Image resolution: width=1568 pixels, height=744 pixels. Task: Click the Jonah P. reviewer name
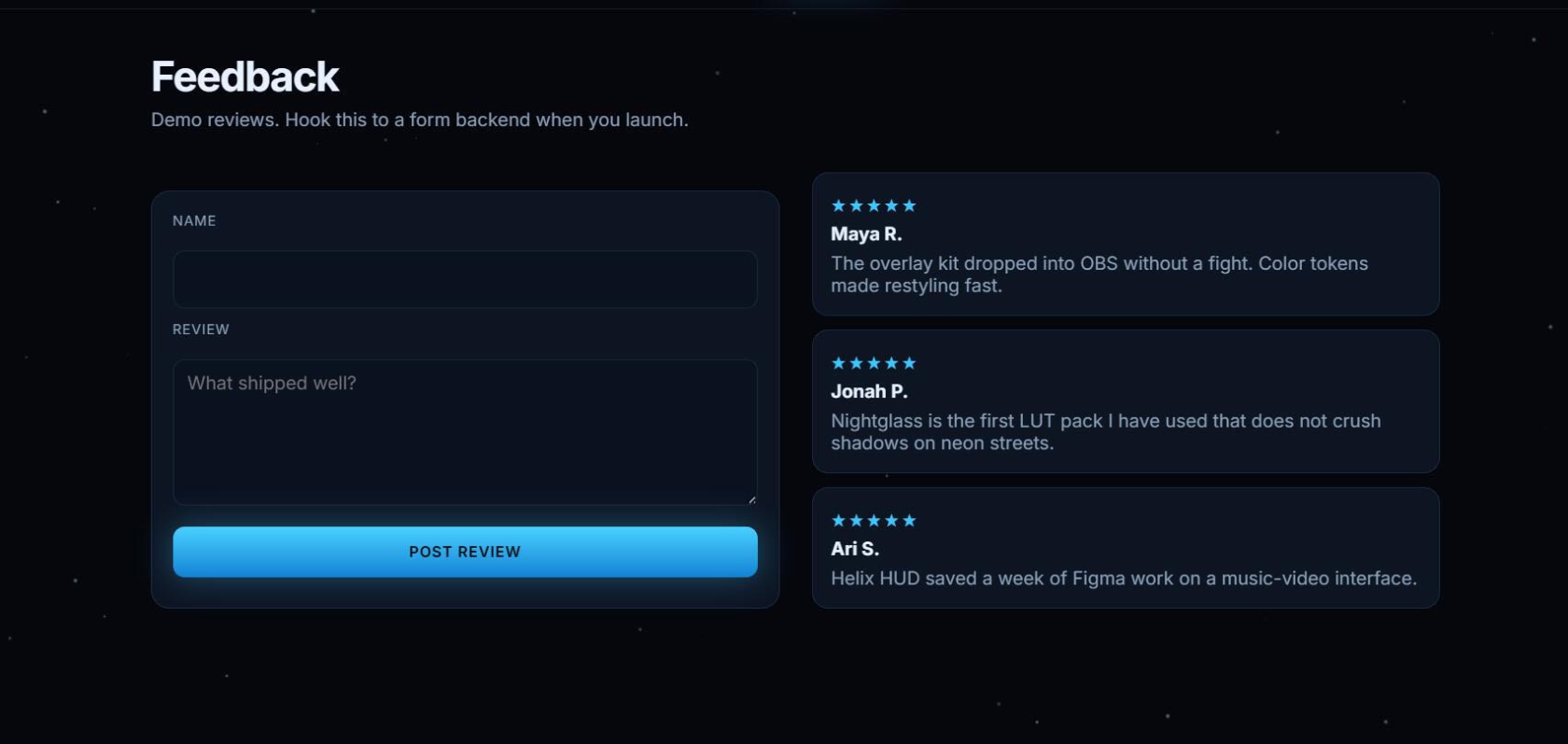pos(869,392)
